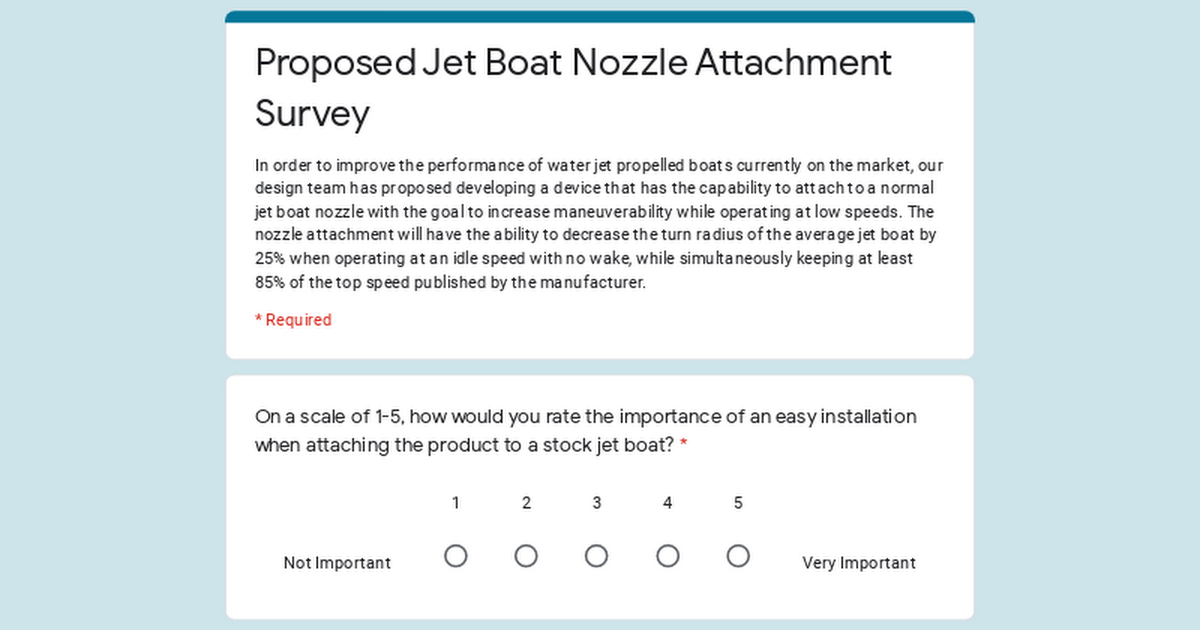1200x630 pixels.
Task: Select rating 4 radio option
Action: (668, 556)
